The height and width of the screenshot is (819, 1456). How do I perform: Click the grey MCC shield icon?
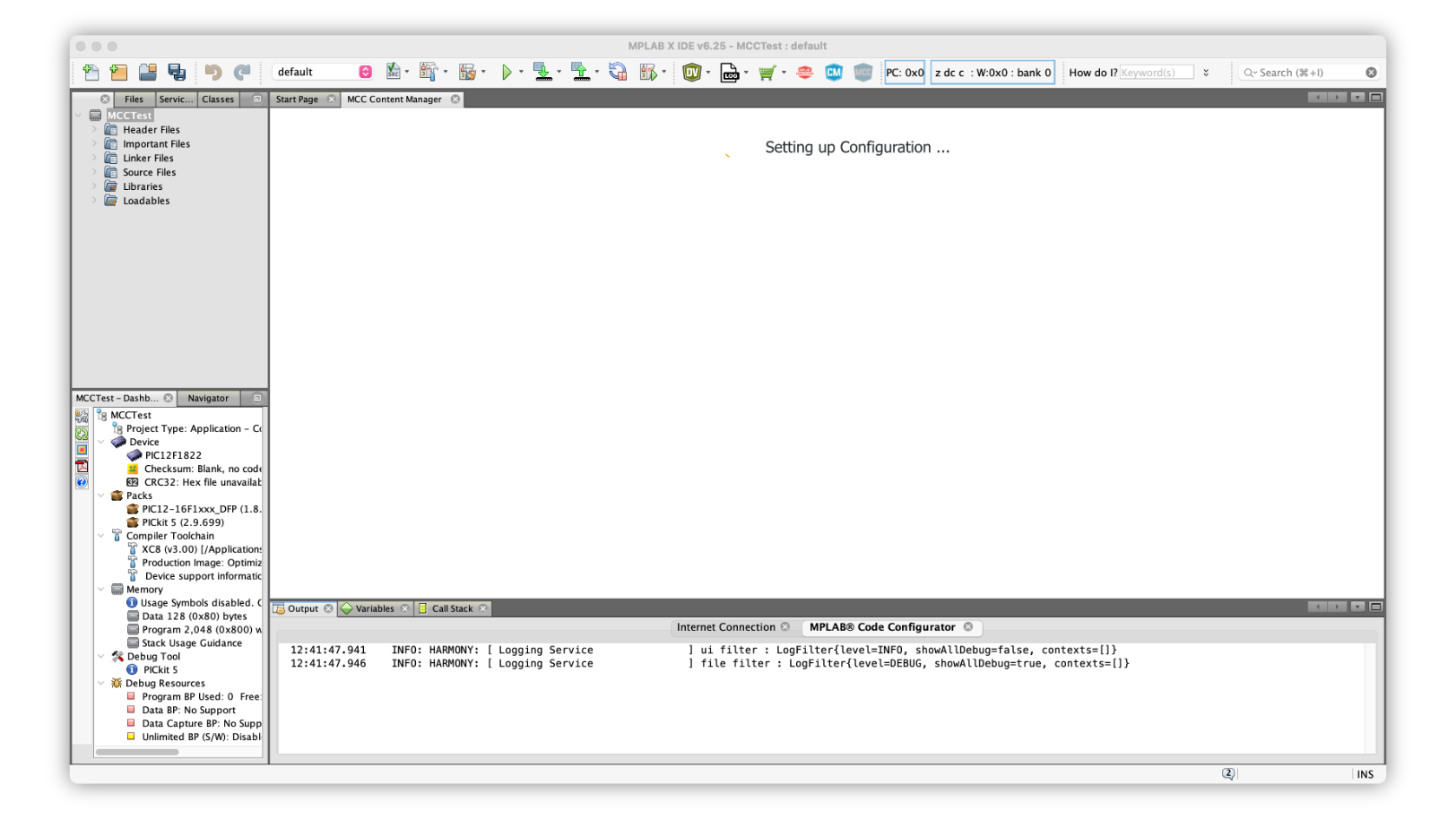point(862,73)
